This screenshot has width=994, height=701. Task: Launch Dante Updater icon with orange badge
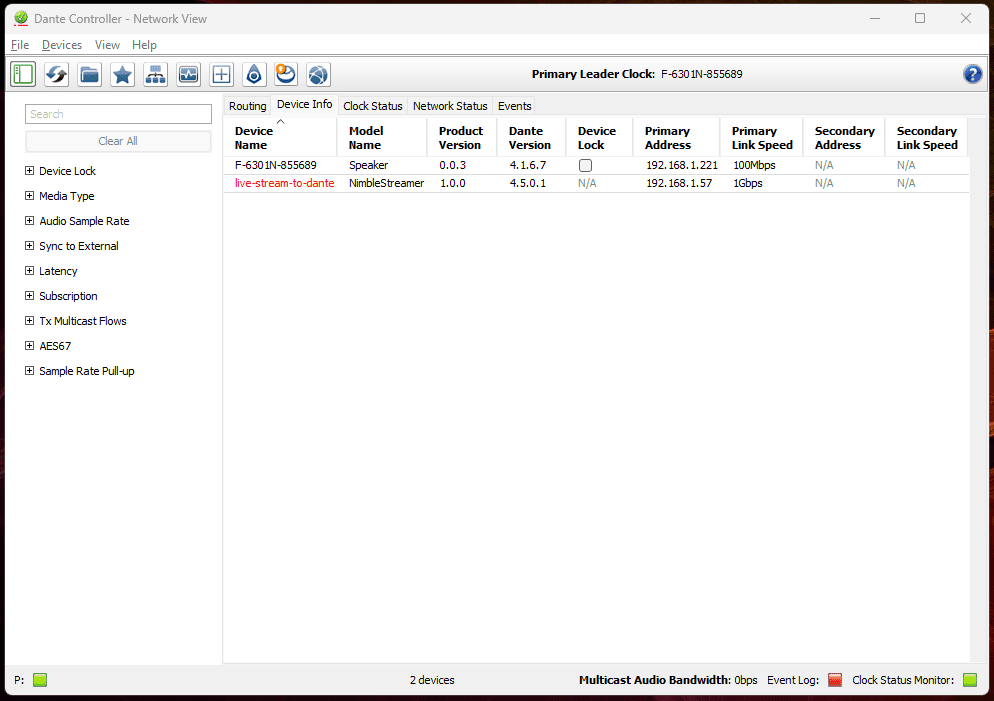pyautogui.click(x=286, y=75)
